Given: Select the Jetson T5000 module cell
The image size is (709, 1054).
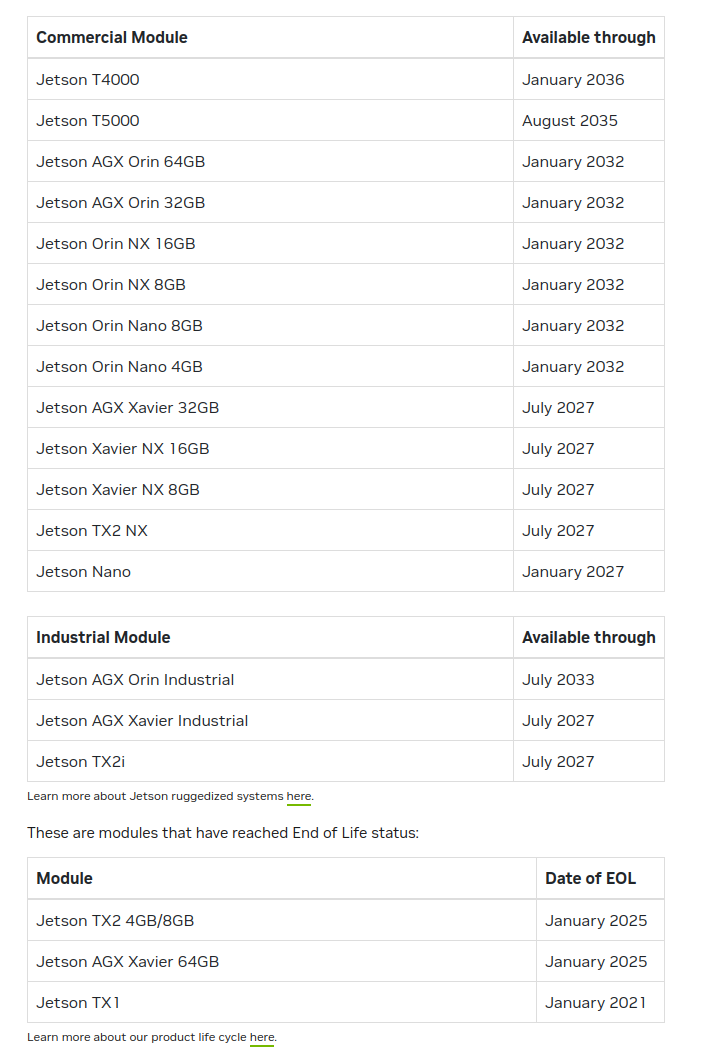Looking at the screenshot, I should click(270, 120).
